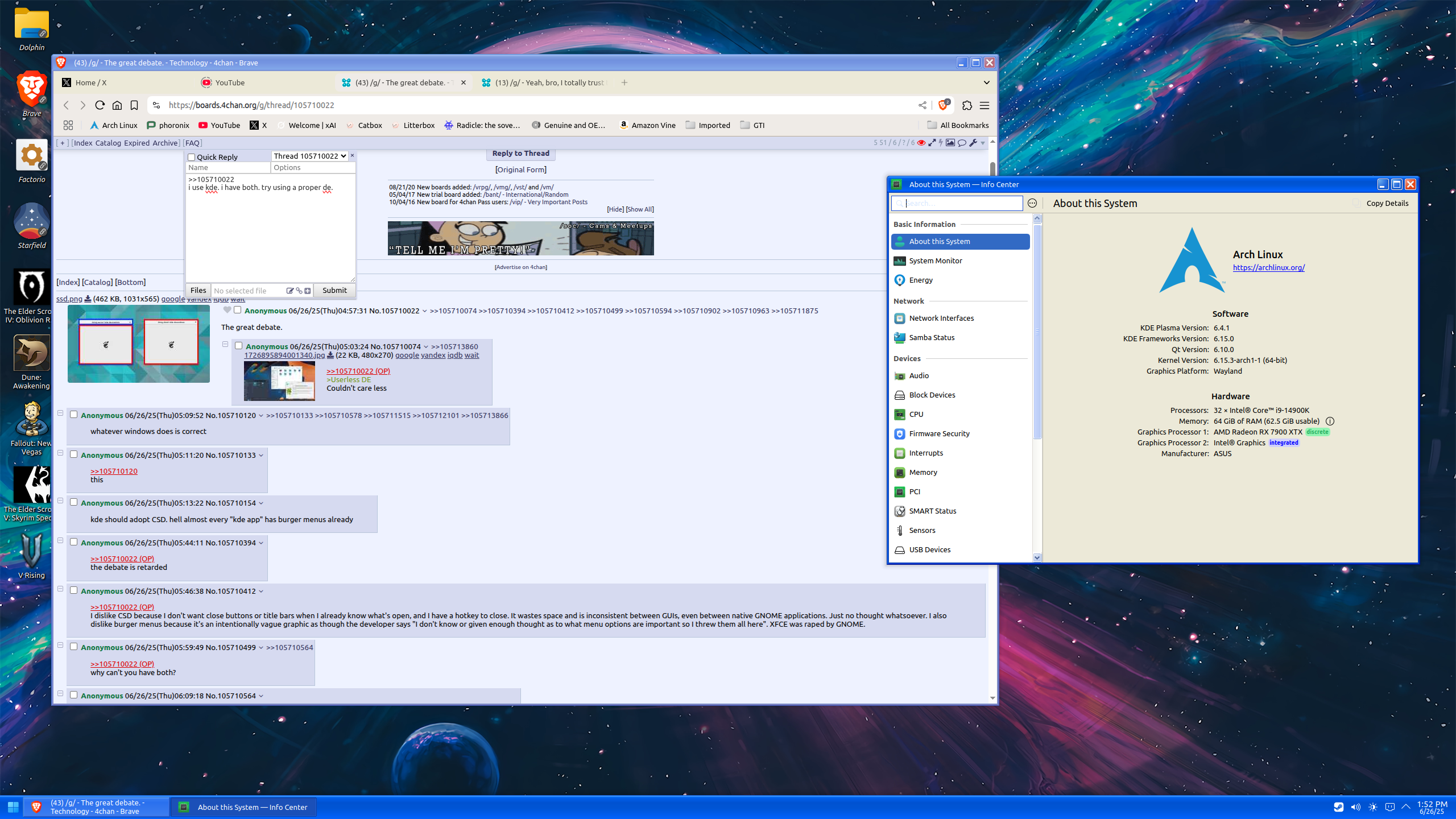Go to the browser home page

117,105
